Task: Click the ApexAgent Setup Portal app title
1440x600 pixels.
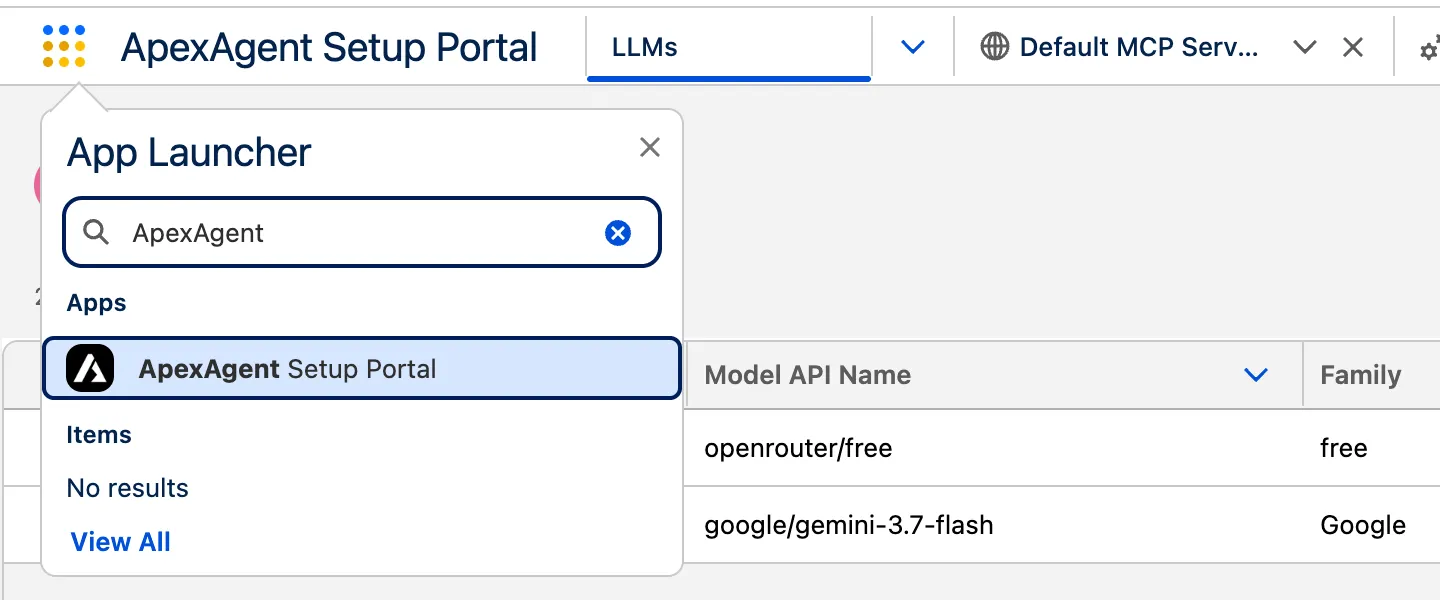Action: tap(329, 47)
